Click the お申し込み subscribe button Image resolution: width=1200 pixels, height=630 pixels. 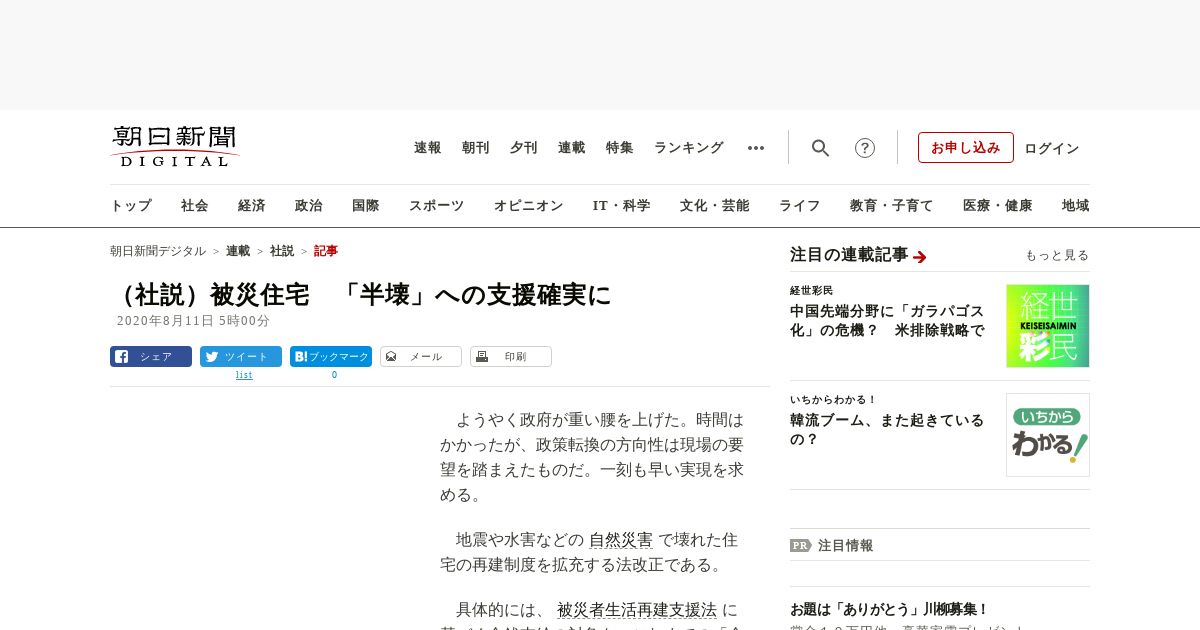tap(966, 148)
